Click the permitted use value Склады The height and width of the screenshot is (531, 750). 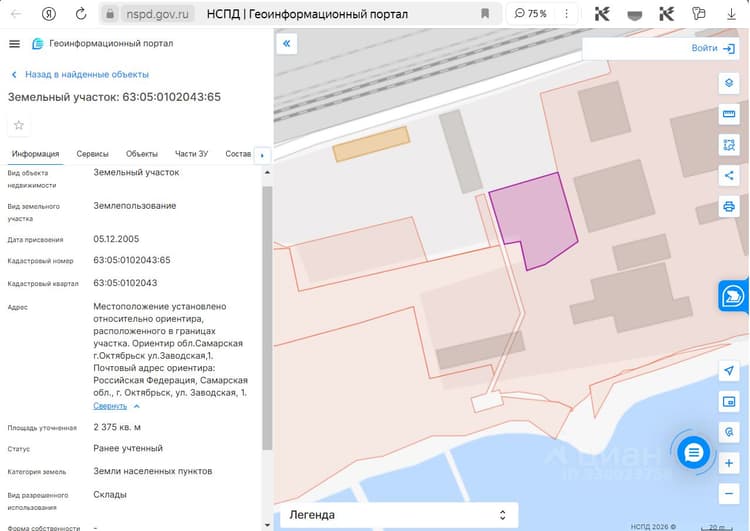point(110,495)
